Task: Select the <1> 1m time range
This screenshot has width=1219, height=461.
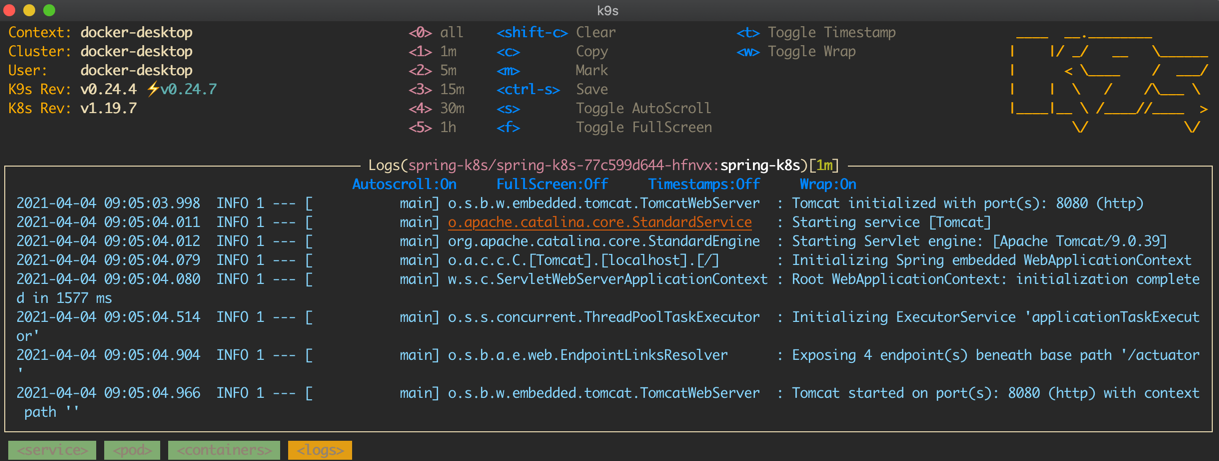Action: pos(432,52)
